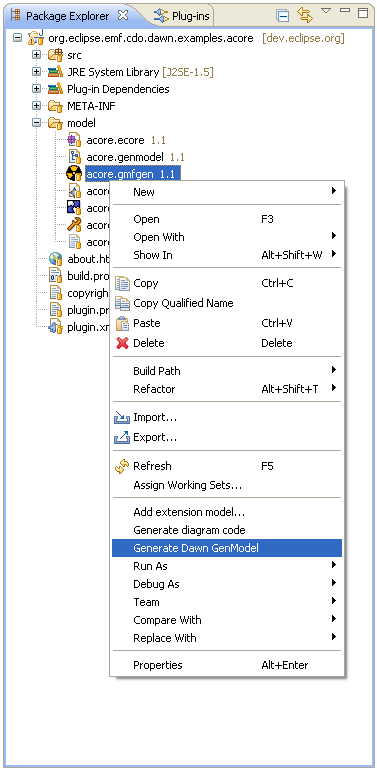
Task: Select the acore.genmodel file
Action: [126, 157]
